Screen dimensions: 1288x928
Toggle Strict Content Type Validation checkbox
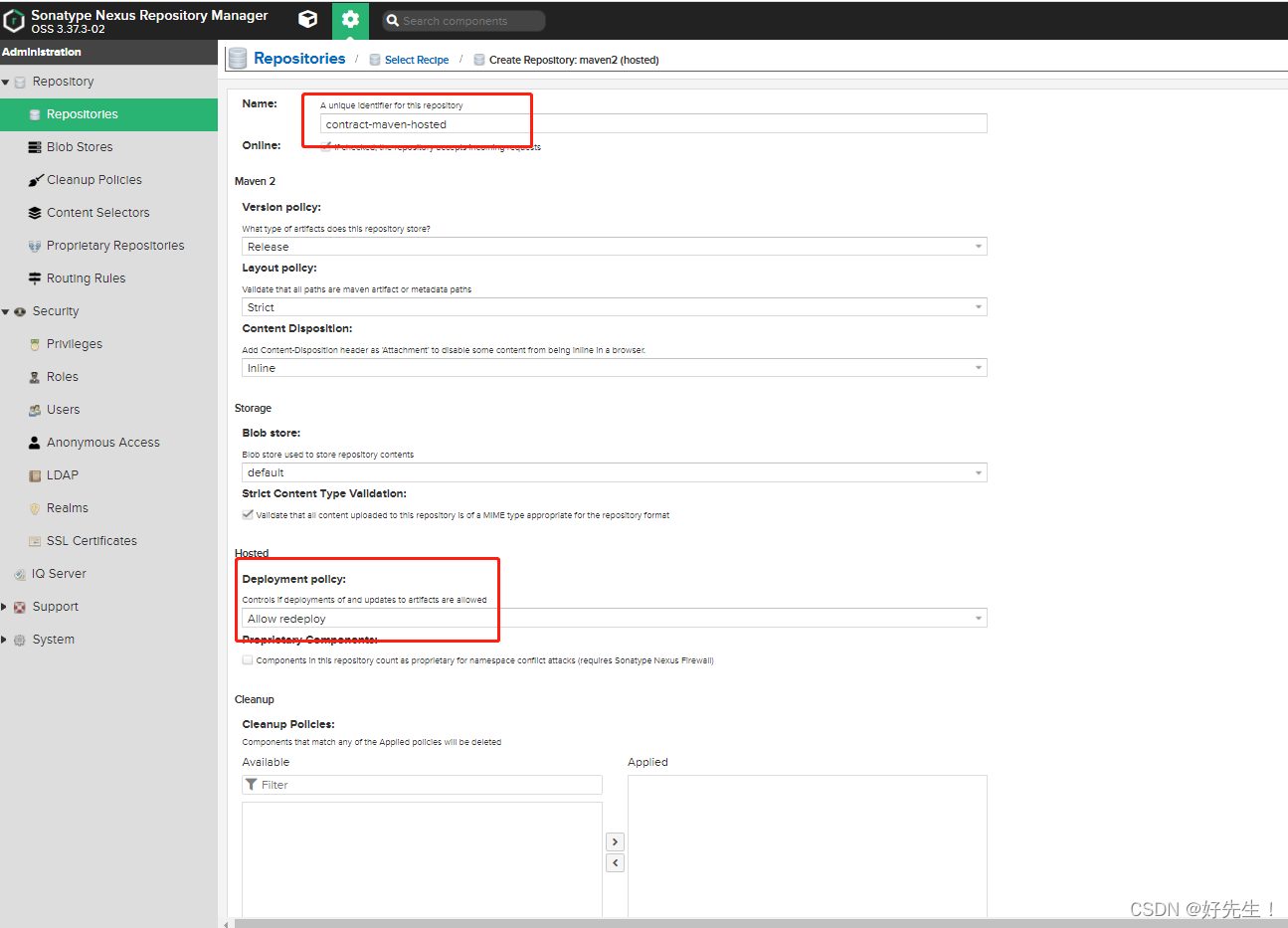point(248,515)
